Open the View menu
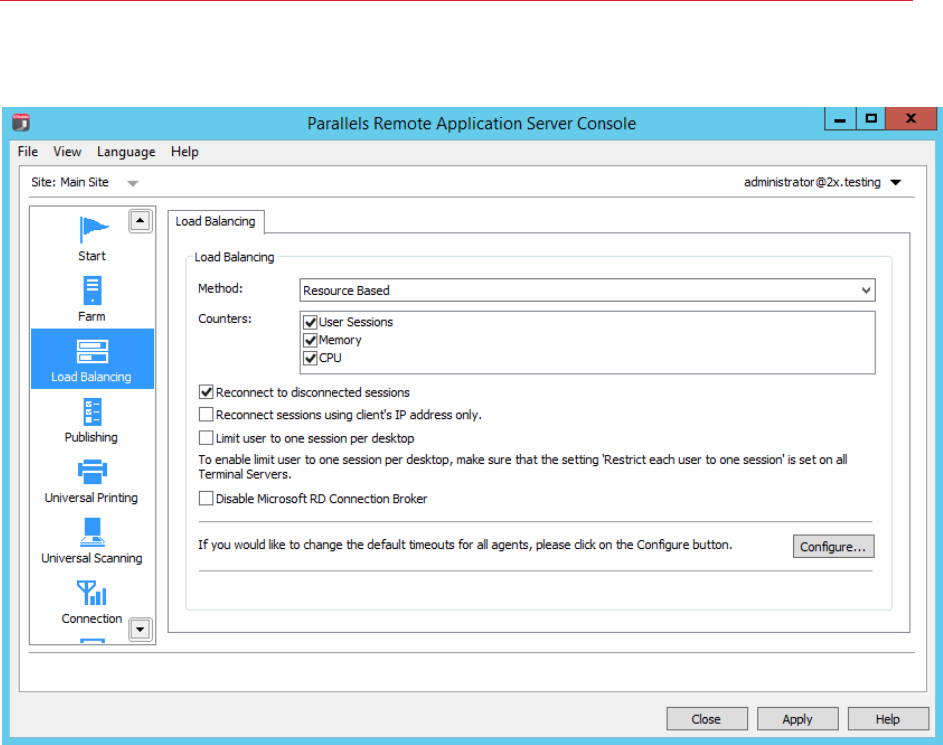Viewport: 943px width, 745px height. tap(67, 152)
